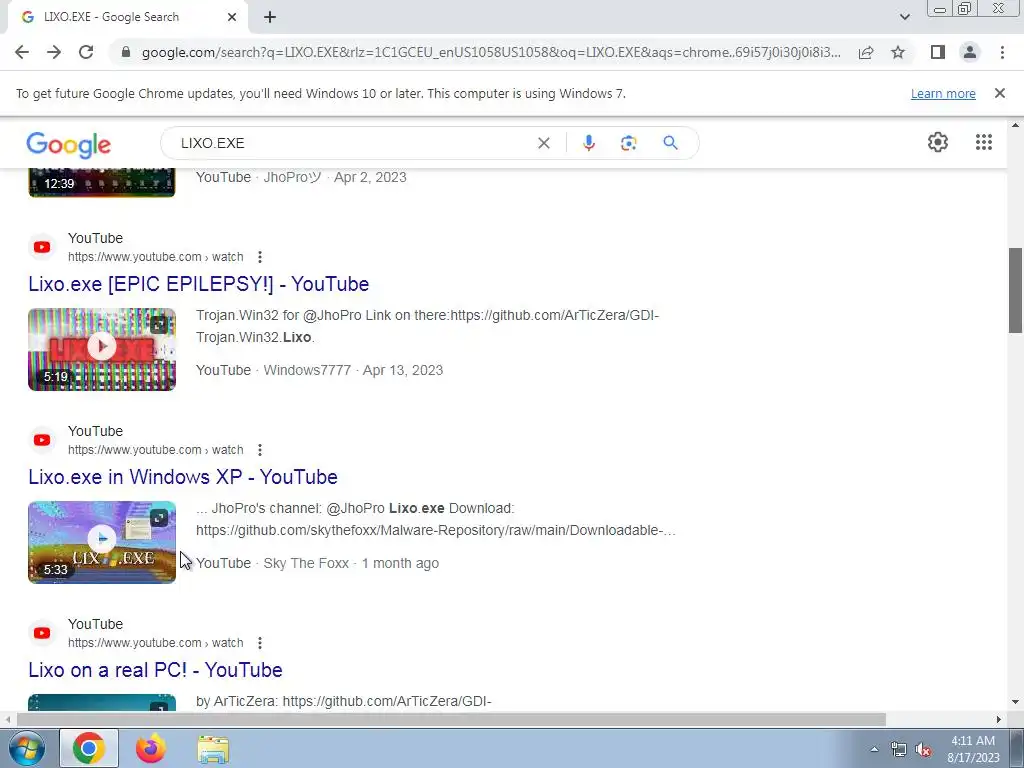Play the Windows XP video thumbnail

click(102, 542)
